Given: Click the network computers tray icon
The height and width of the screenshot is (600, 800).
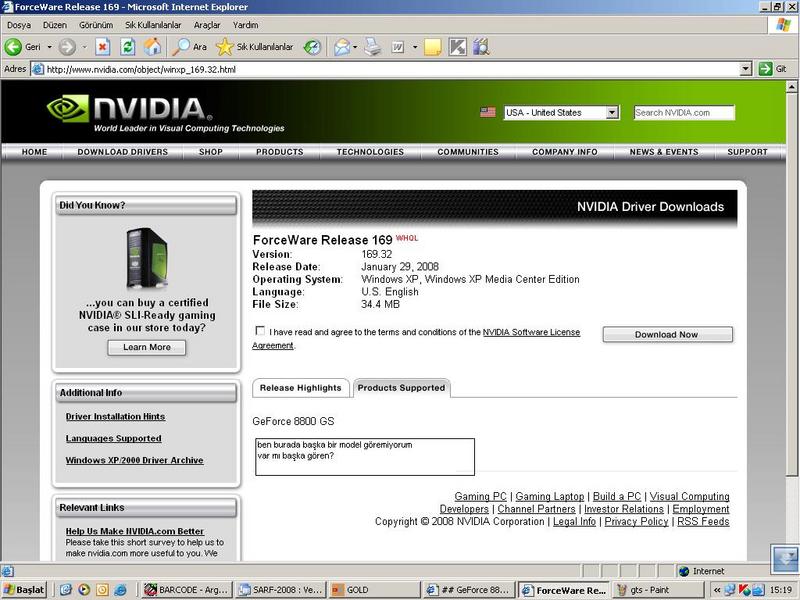Looking at the screenshot, I should point(730,590).
